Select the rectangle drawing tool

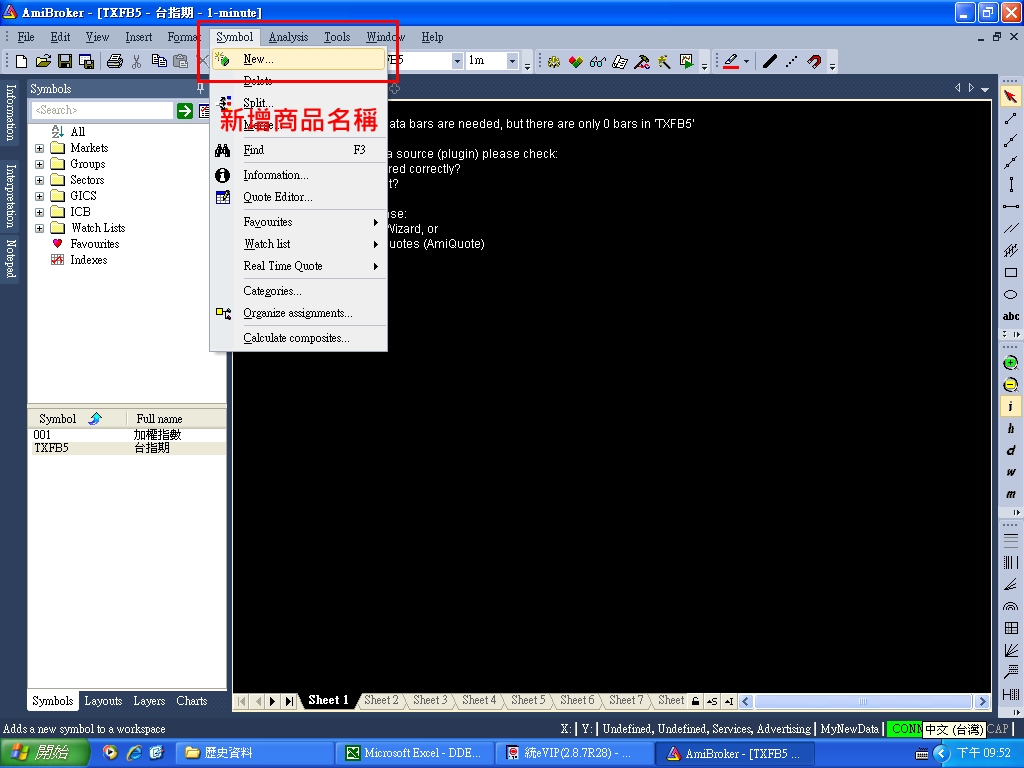click(1010, 272)
